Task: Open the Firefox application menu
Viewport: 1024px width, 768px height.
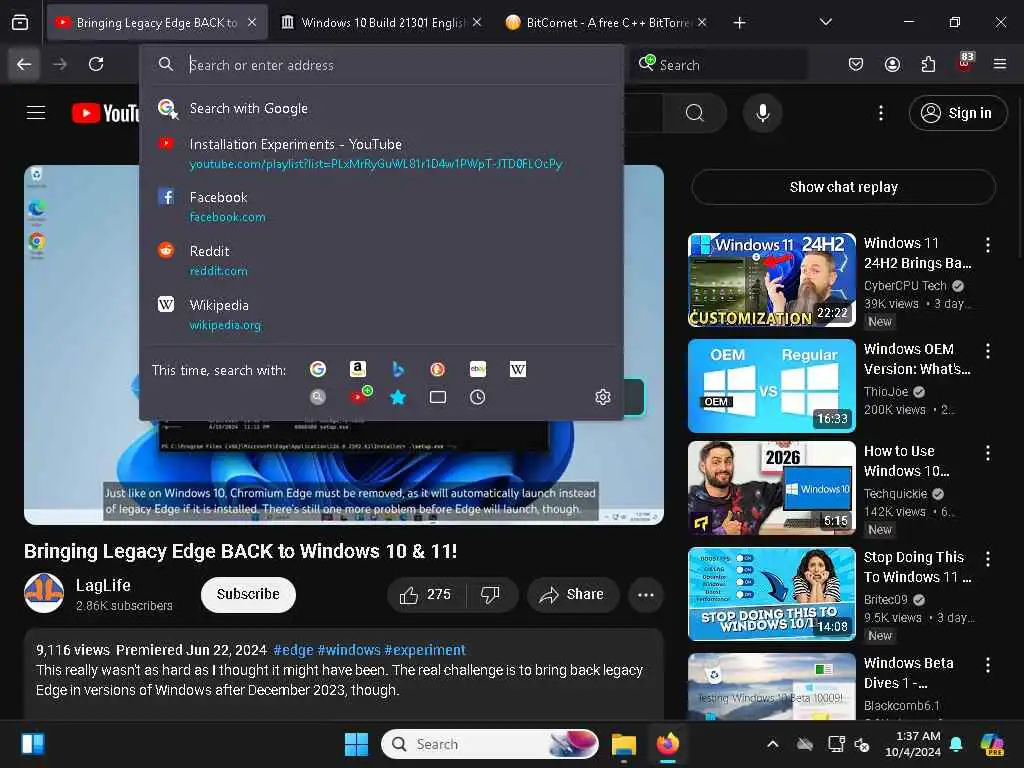Action: 1000,64
